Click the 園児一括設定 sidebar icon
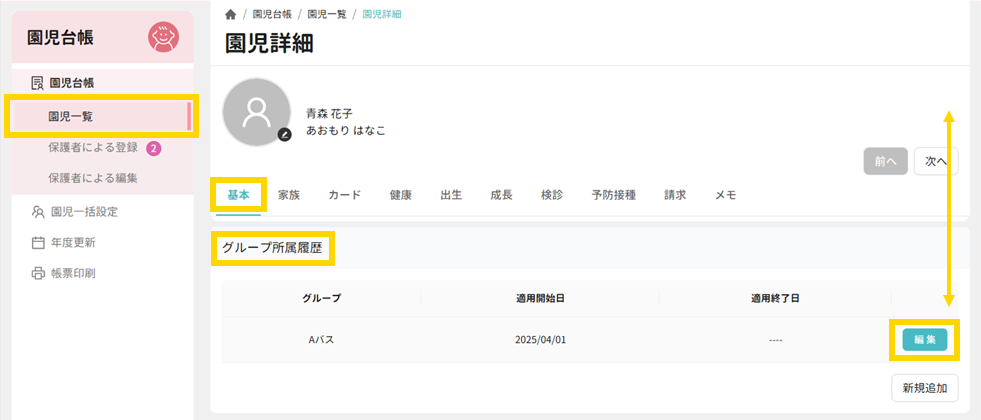Viewport: 981px width, 420px height. pyautogui.click(x=38, y=212)
